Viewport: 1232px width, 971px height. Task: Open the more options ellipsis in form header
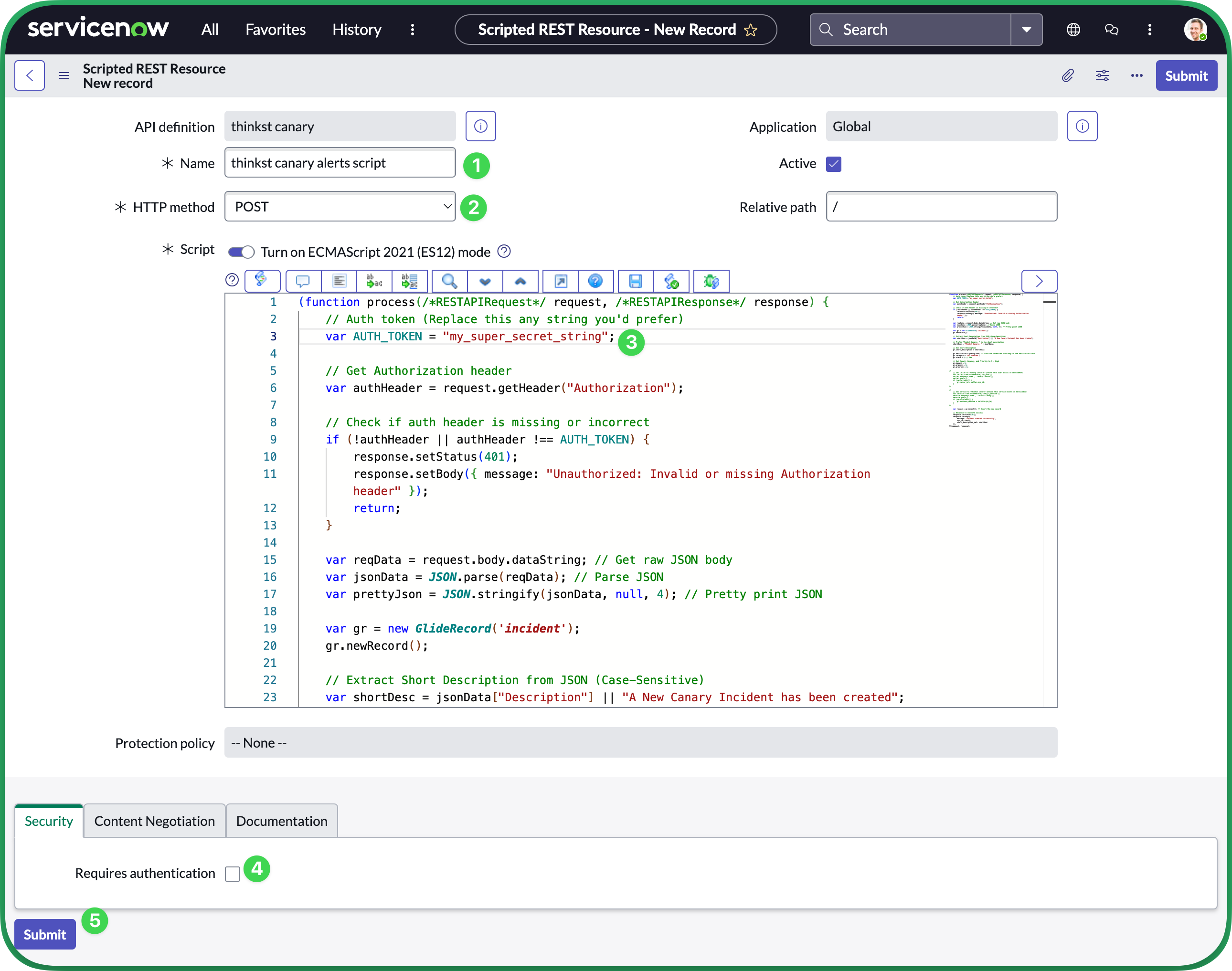coord(1136,75)
